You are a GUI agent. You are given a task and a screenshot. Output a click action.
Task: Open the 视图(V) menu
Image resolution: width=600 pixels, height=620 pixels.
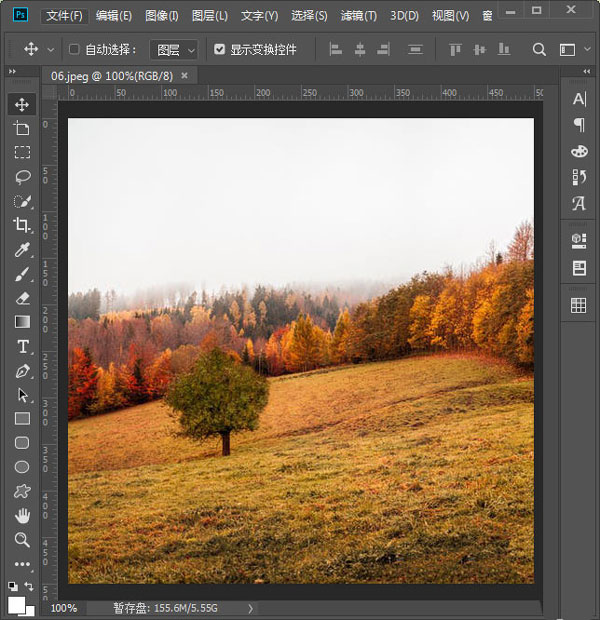pos(450,16)
